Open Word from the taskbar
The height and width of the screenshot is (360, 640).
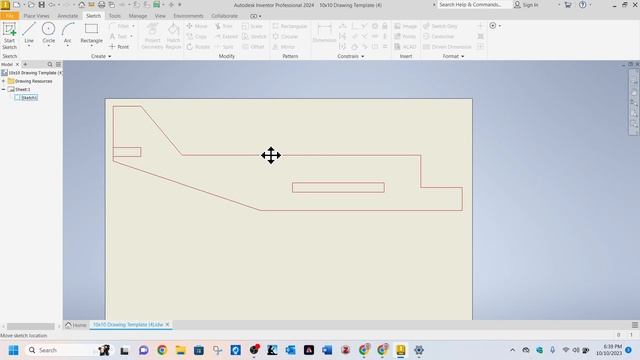tap(327, 350)
